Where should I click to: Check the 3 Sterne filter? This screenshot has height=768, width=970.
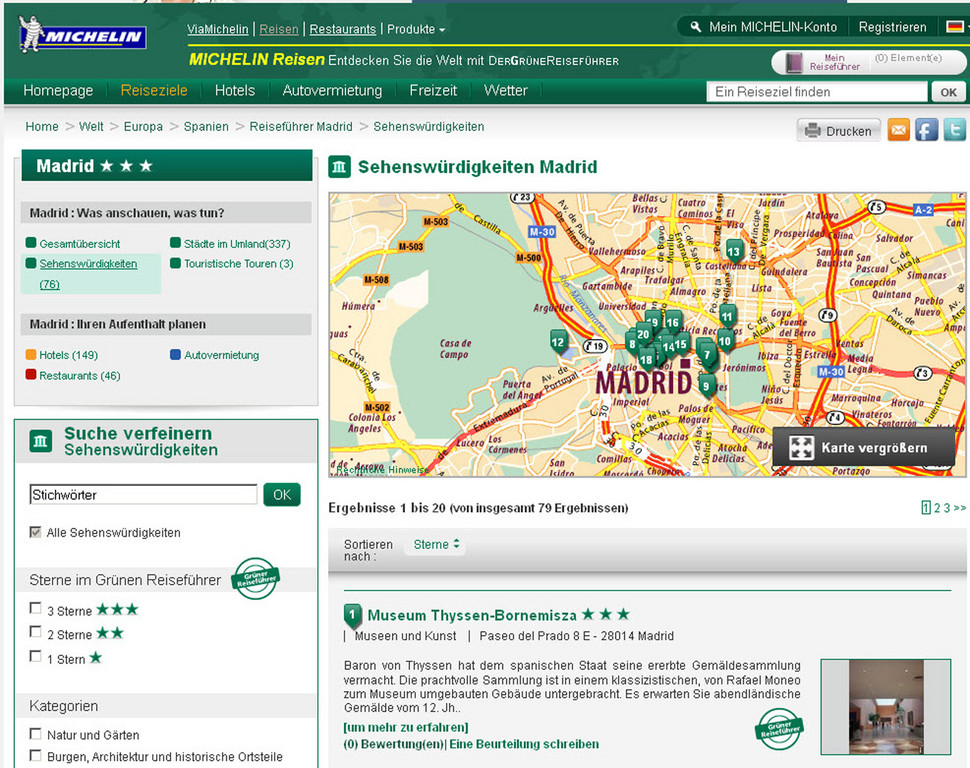pos(35,608)
